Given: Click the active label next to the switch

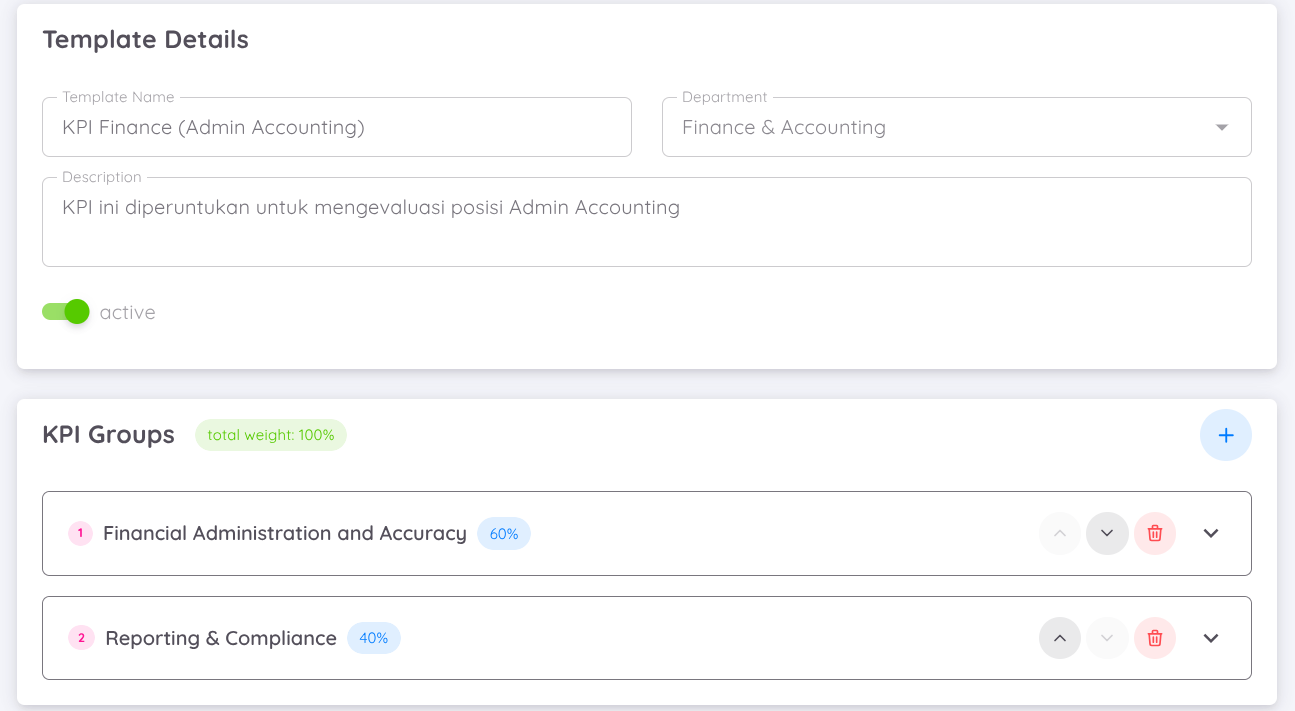Looking at the screenshot, I should (128, 313).
